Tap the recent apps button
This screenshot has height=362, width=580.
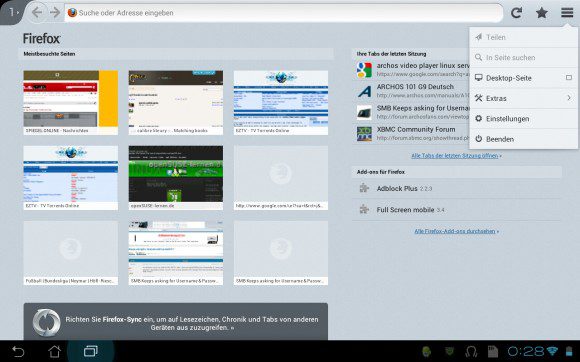tap(91, 351)
